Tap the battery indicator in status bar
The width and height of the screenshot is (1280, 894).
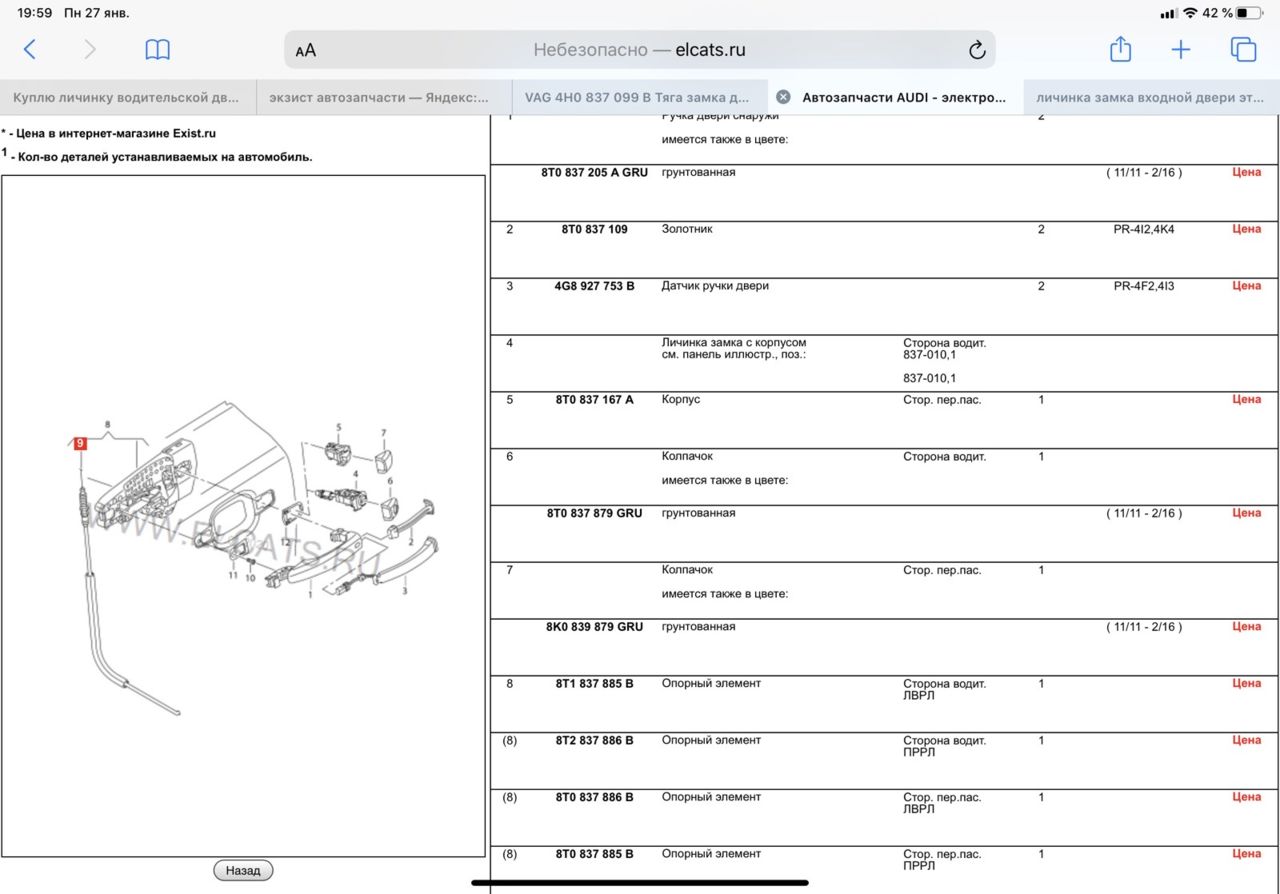coord(1248,13)
